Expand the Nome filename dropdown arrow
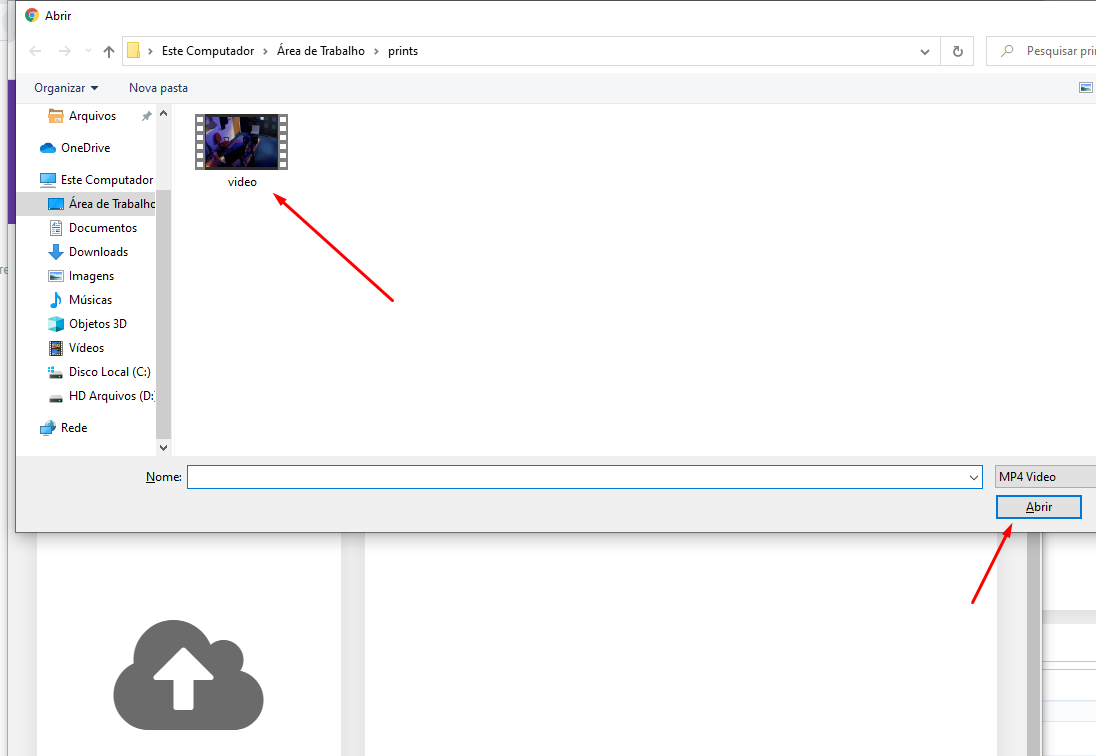 point(974,478)
